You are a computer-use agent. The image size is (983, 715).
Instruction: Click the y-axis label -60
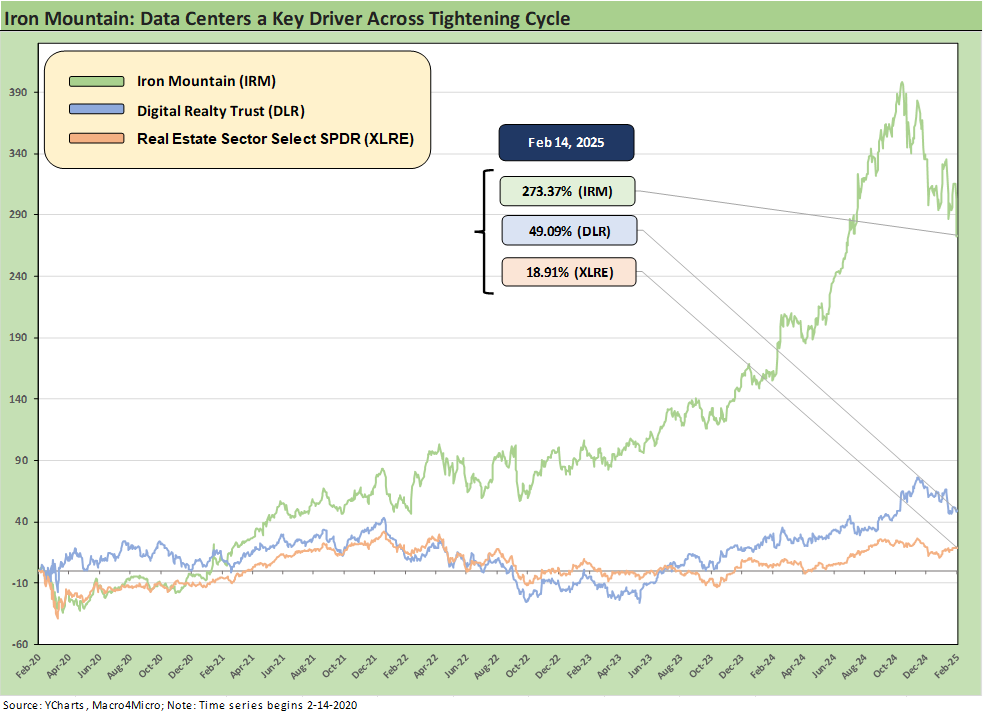point(20,644)
